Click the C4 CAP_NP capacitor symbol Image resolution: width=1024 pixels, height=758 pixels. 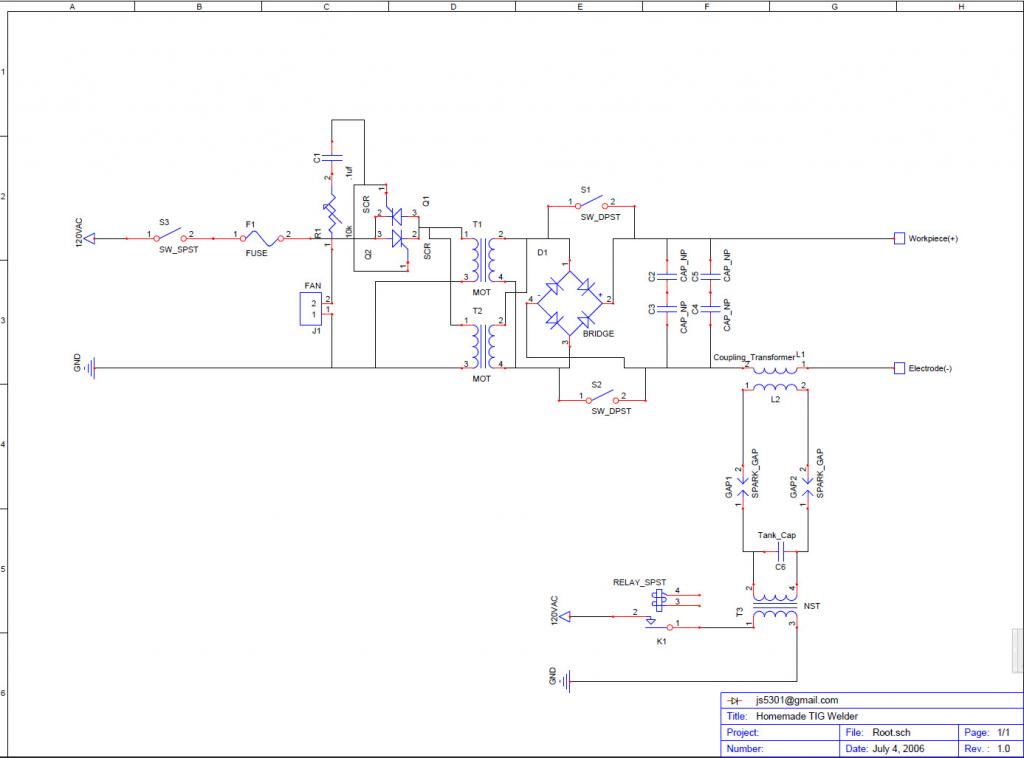pos(711,308)
